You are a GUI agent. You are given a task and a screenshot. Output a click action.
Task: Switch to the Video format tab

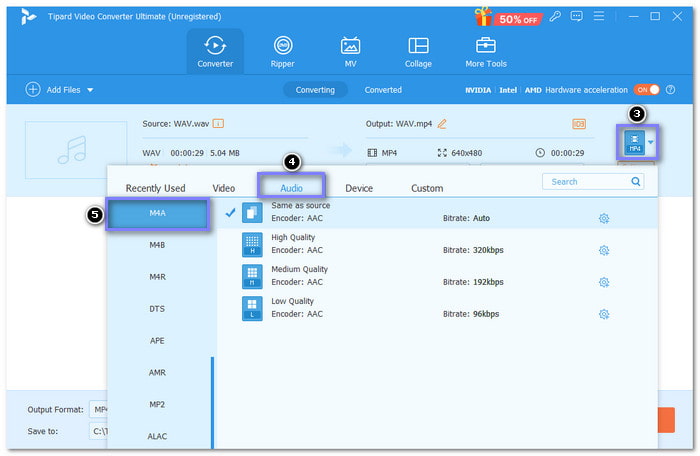tap(224, 188)
